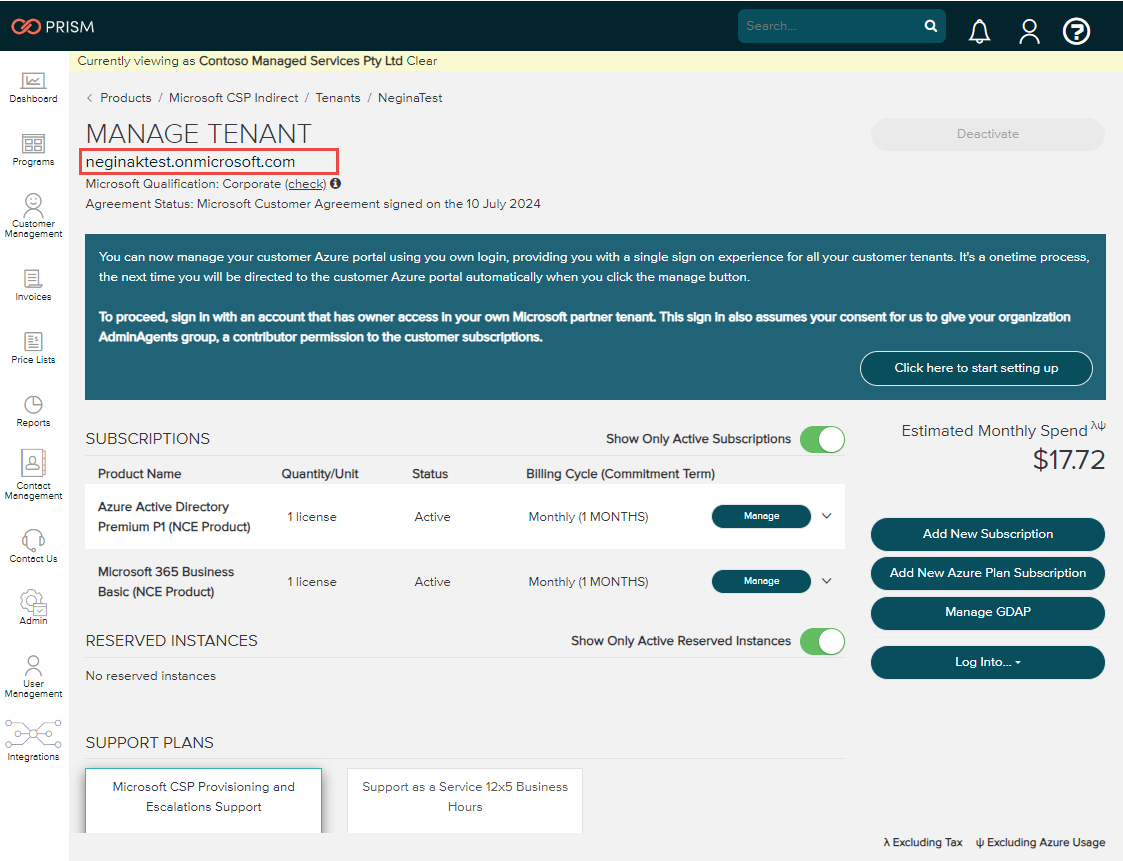Click the $17.72 estimated spend amount
Image resolution: width=1123 pixels, height=861 pixels.
1069,460
